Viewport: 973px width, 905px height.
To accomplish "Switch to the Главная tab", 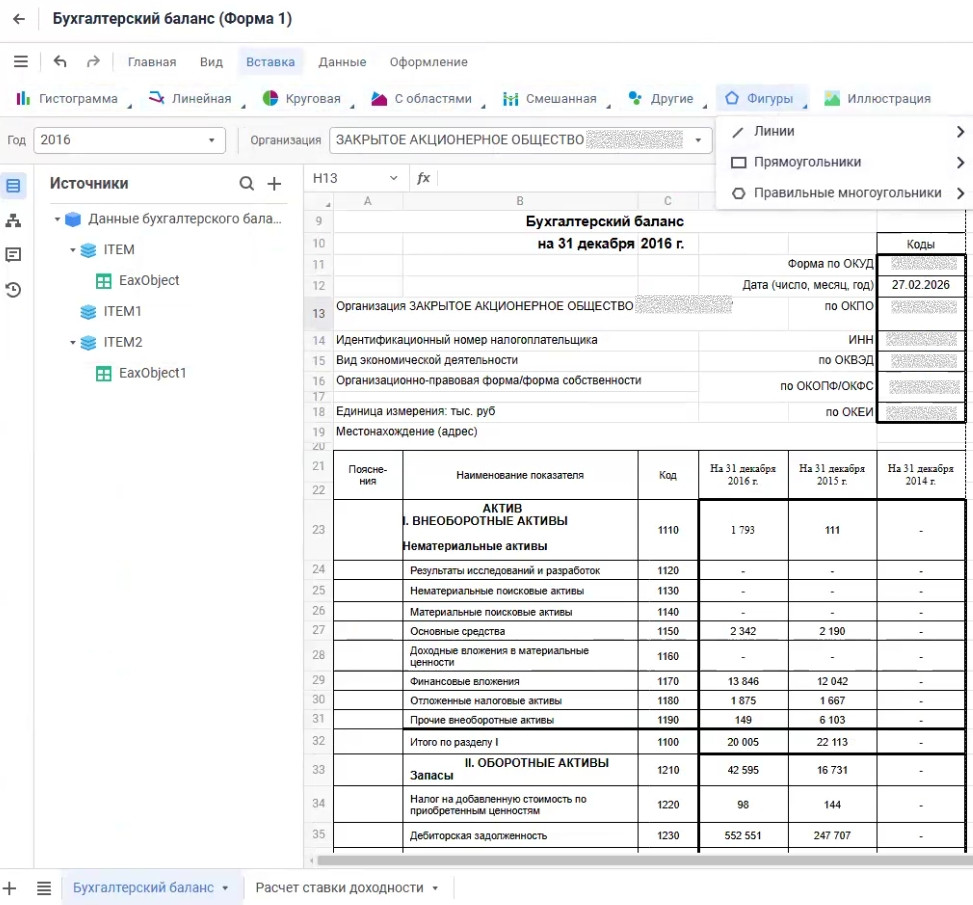I will click(152, 62).
